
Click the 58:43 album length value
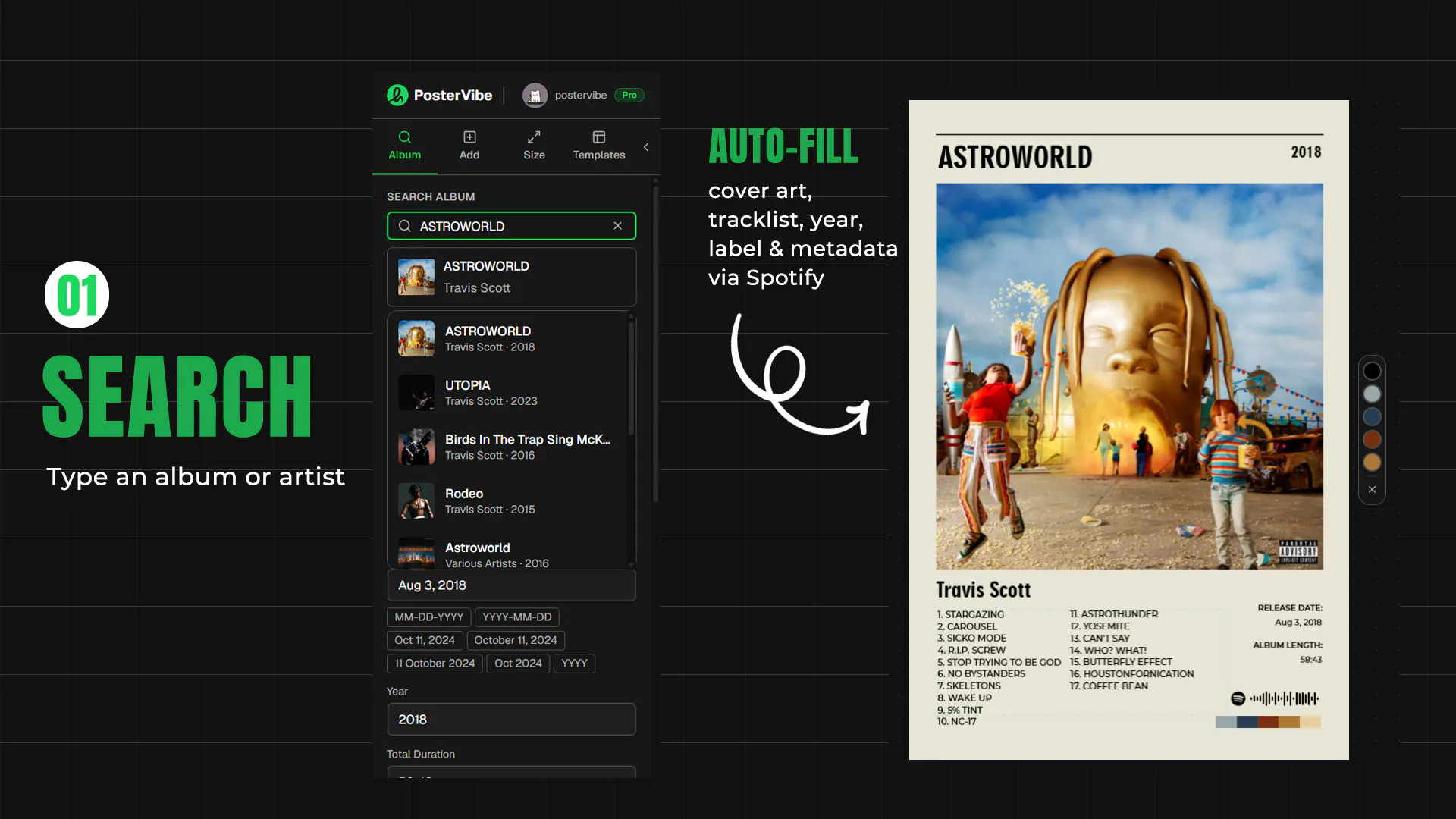coord(1310,660)
